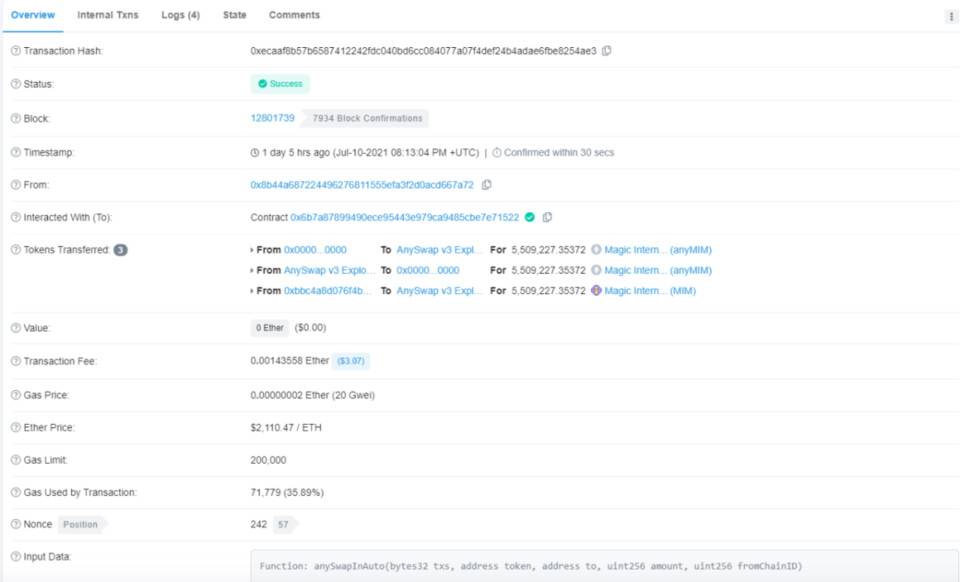Click the help icon beside Timestamp
The image size is (960, 582).
[x=15, y=153]
